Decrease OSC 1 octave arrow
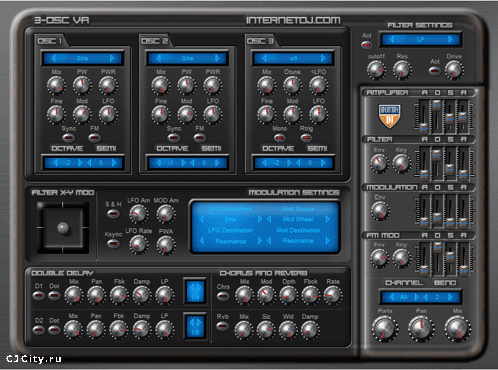The image size is (498, 370). [55, 163]
